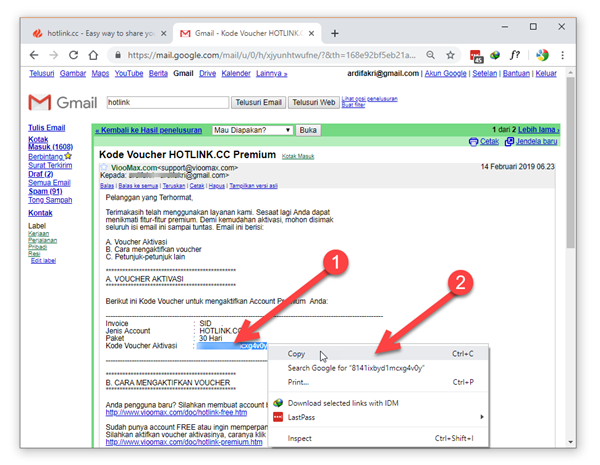This screenshot has height=465, width=600.
Task: Click Edit label link
Action: pos(43,261)
